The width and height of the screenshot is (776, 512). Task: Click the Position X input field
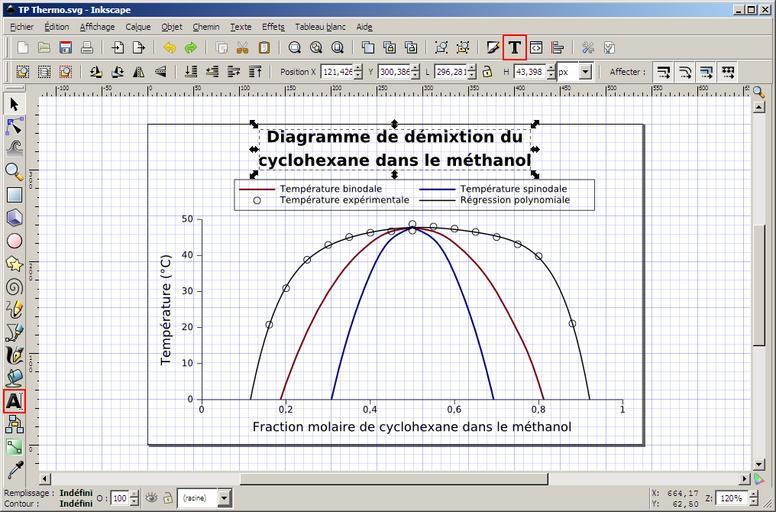click(x=334, y=72)
